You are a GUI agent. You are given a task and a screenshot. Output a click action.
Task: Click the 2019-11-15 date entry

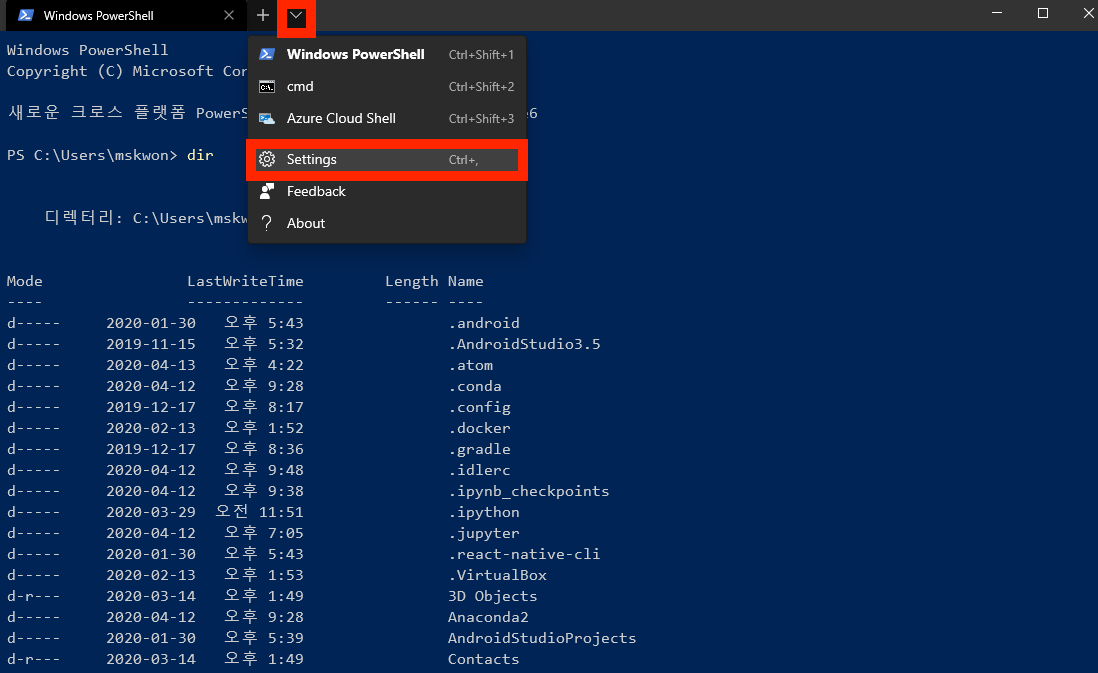pos(151,344)
